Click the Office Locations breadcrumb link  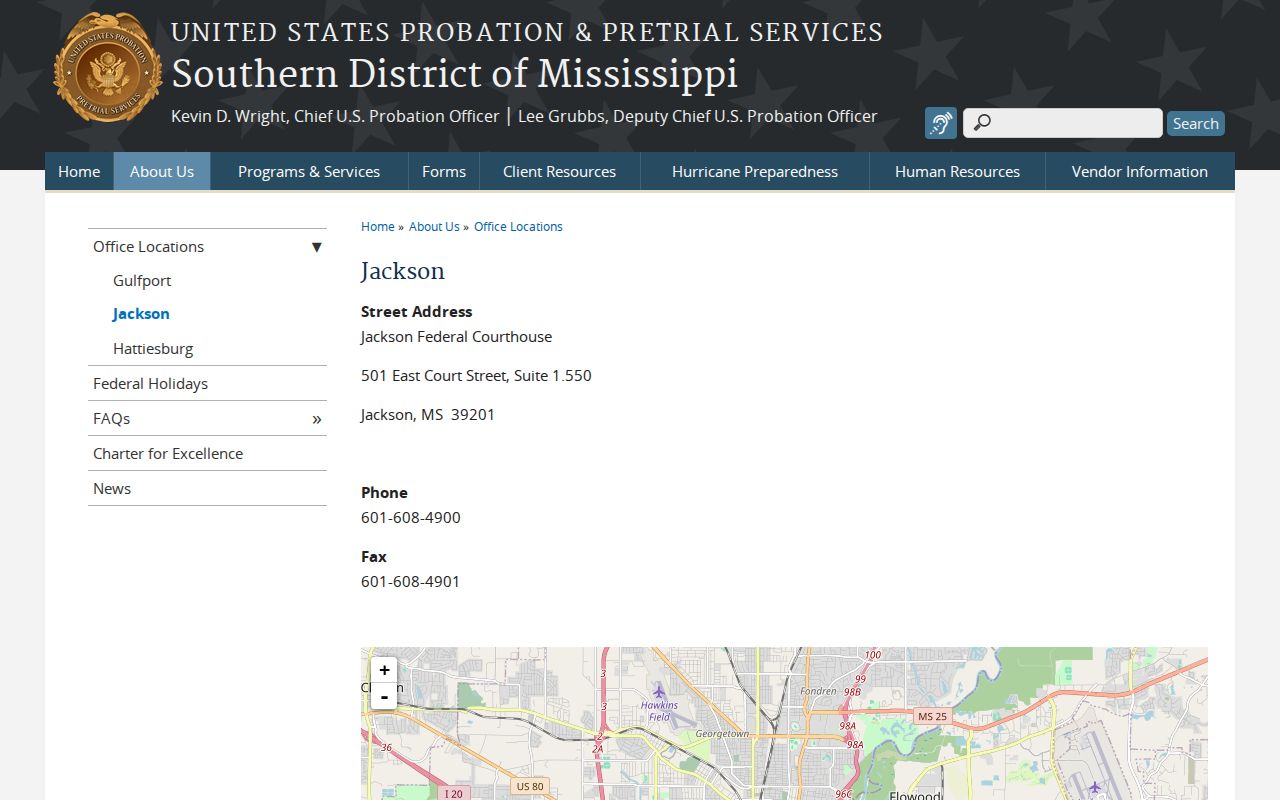[x=518, y=227]
